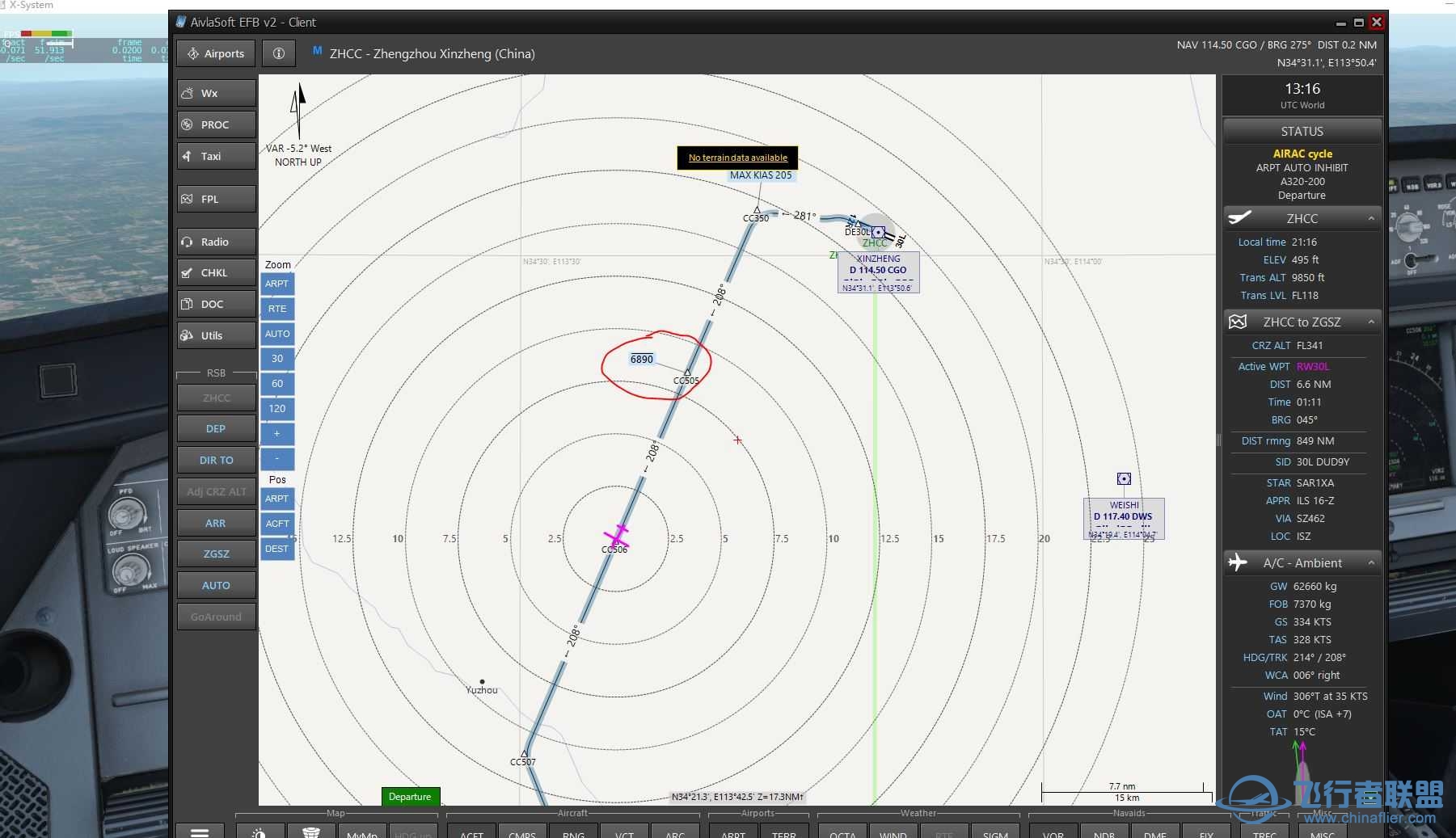Viewport: 1456px width, 838px height.
Task: Open the DOC documents page
Action: point(216,304)
